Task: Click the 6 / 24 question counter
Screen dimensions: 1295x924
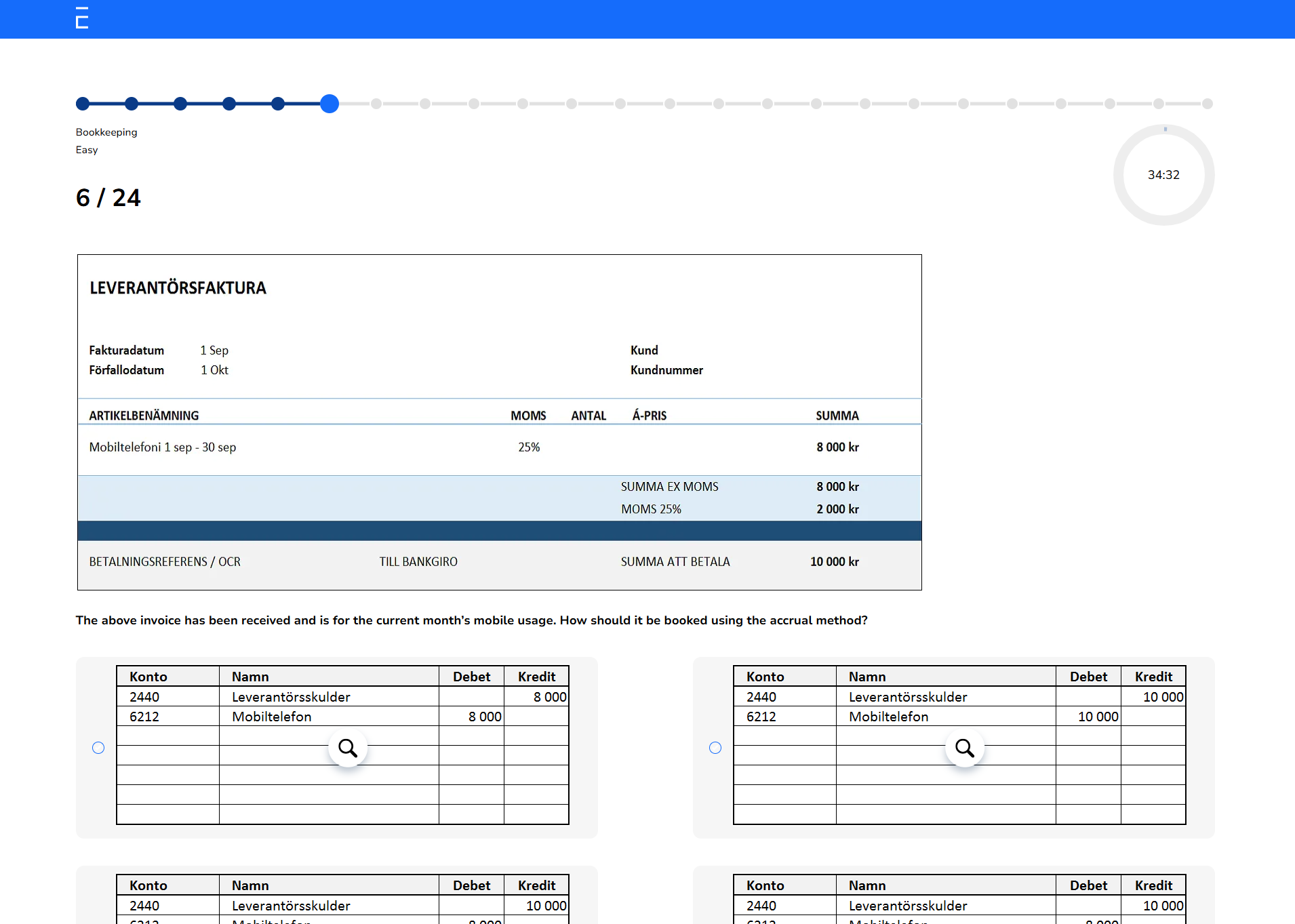Action: coord(108,197)
